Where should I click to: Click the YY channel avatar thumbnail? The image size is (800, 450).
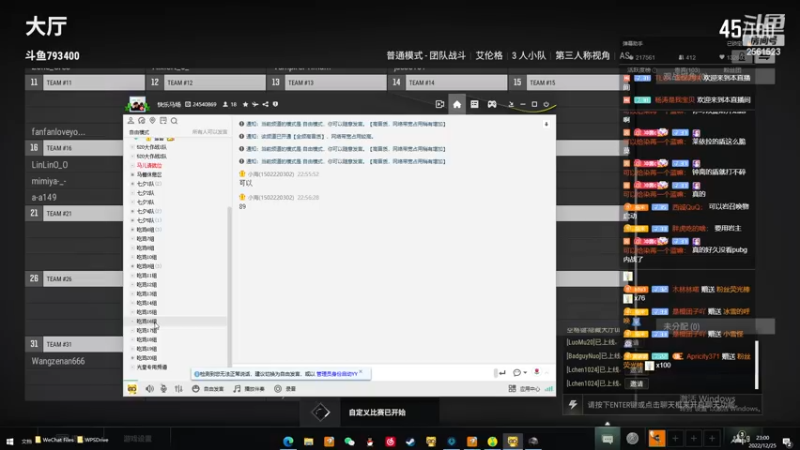click(x=137, y=105)
